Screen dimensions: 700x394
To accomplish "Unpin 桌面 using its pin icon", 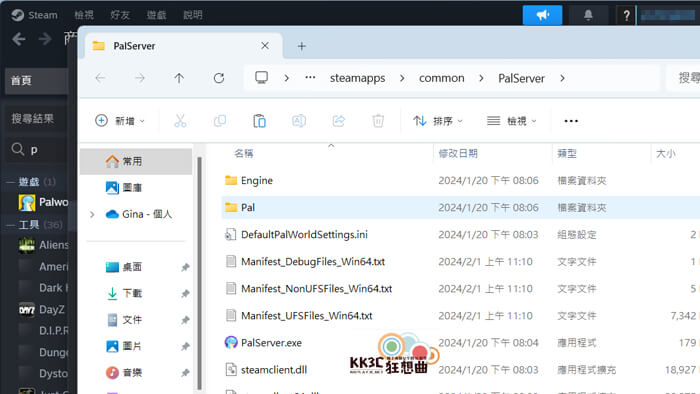I will pyautogui.click(x=185, y=267).
